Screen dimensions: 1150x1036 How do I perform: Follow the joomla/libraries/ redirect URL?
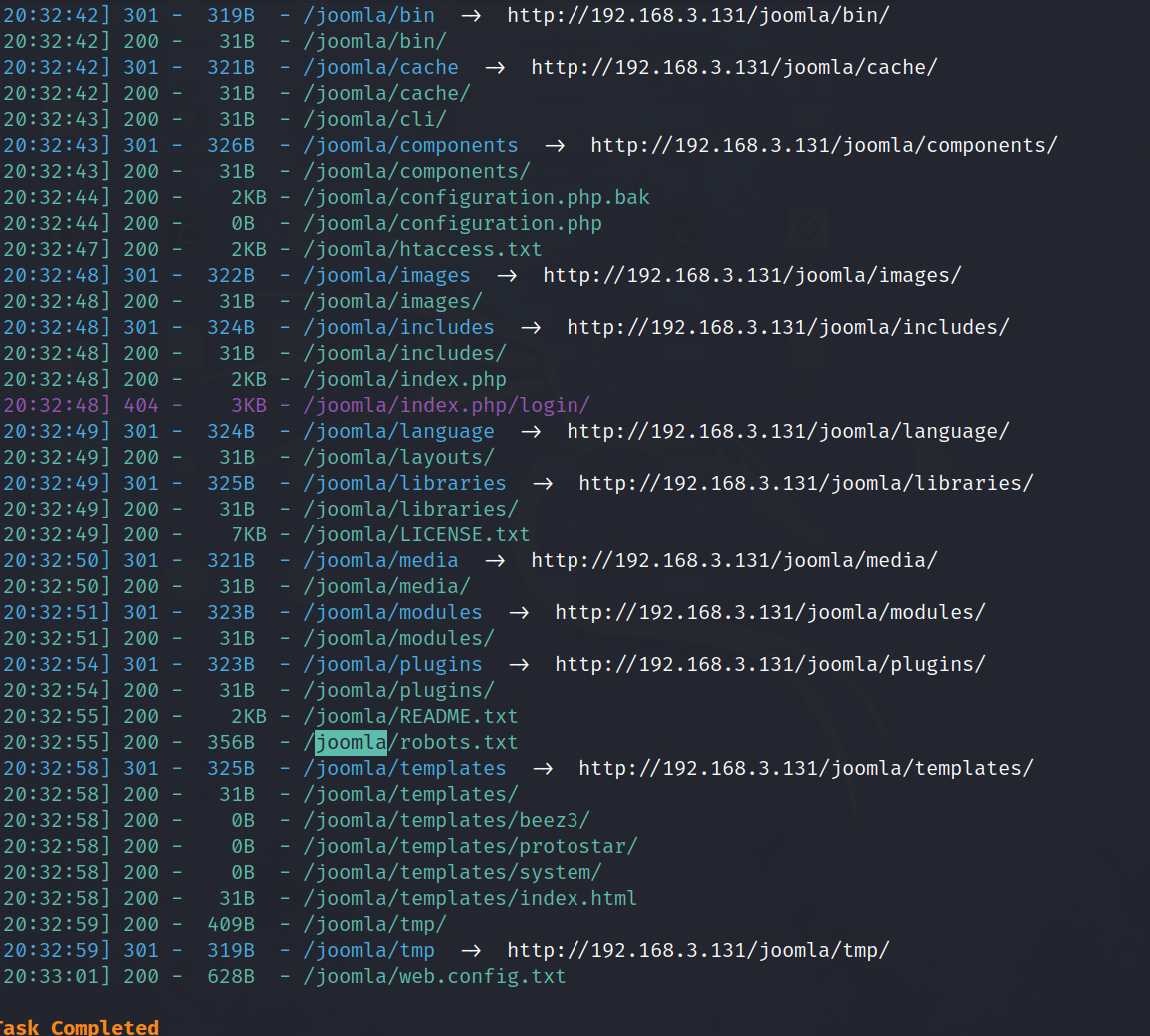point(805,483)
